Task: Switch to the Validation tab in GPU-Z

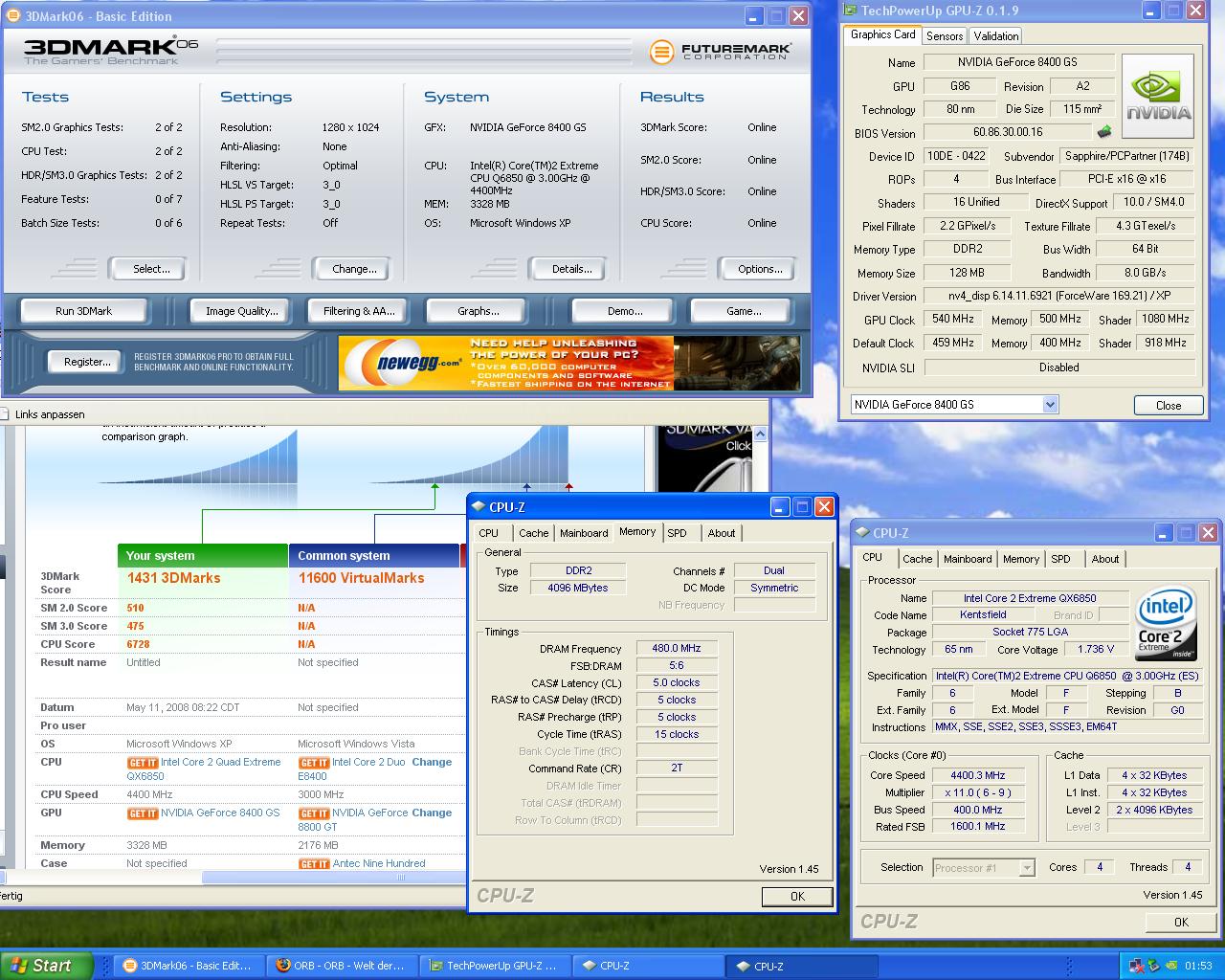Action: coord(996,36)
